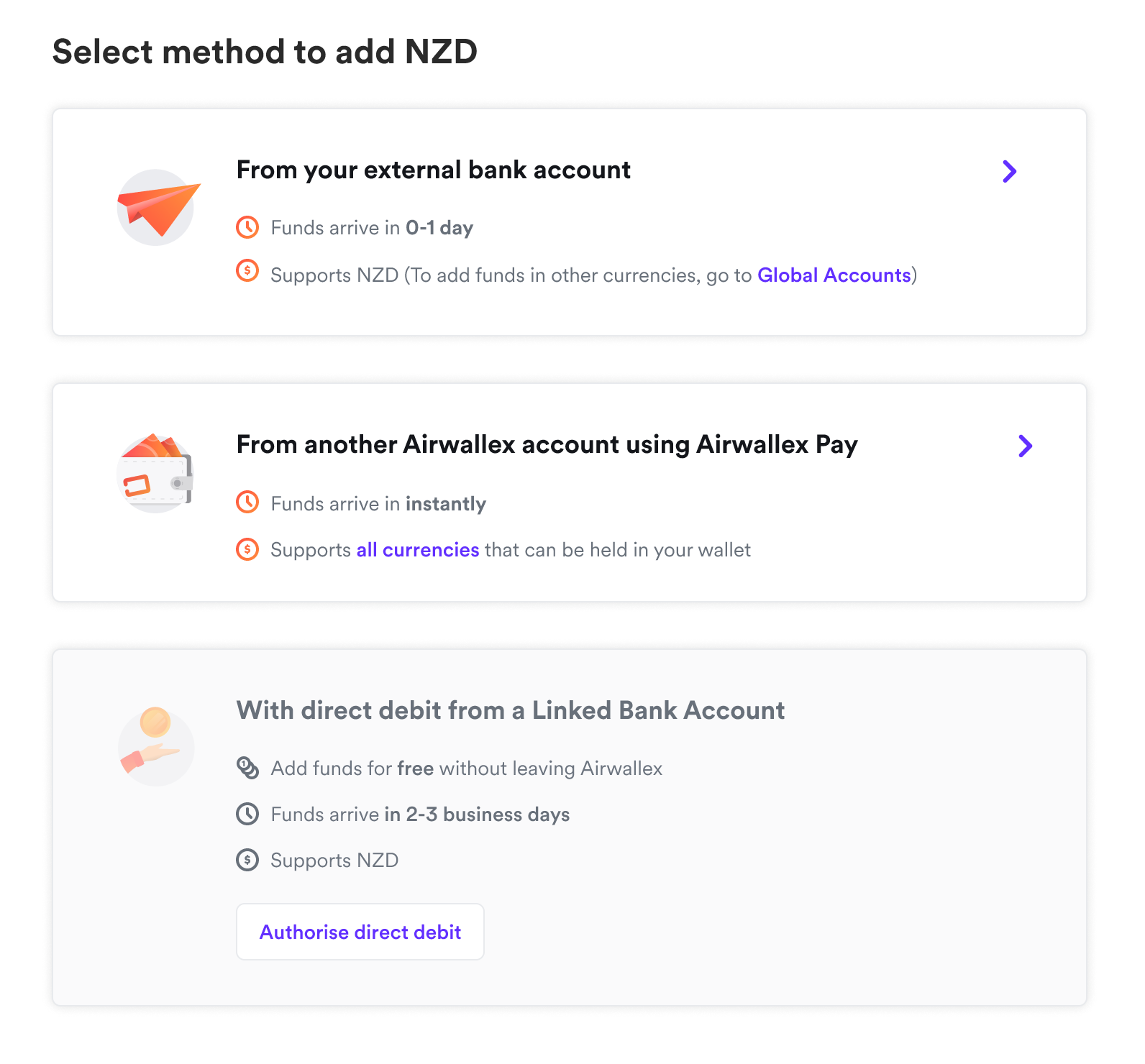Image resolution: width=1145 pixels, height=1064 pixels.
Task: Click the wallet illustration icon
Action: click(x=155, y=474)
